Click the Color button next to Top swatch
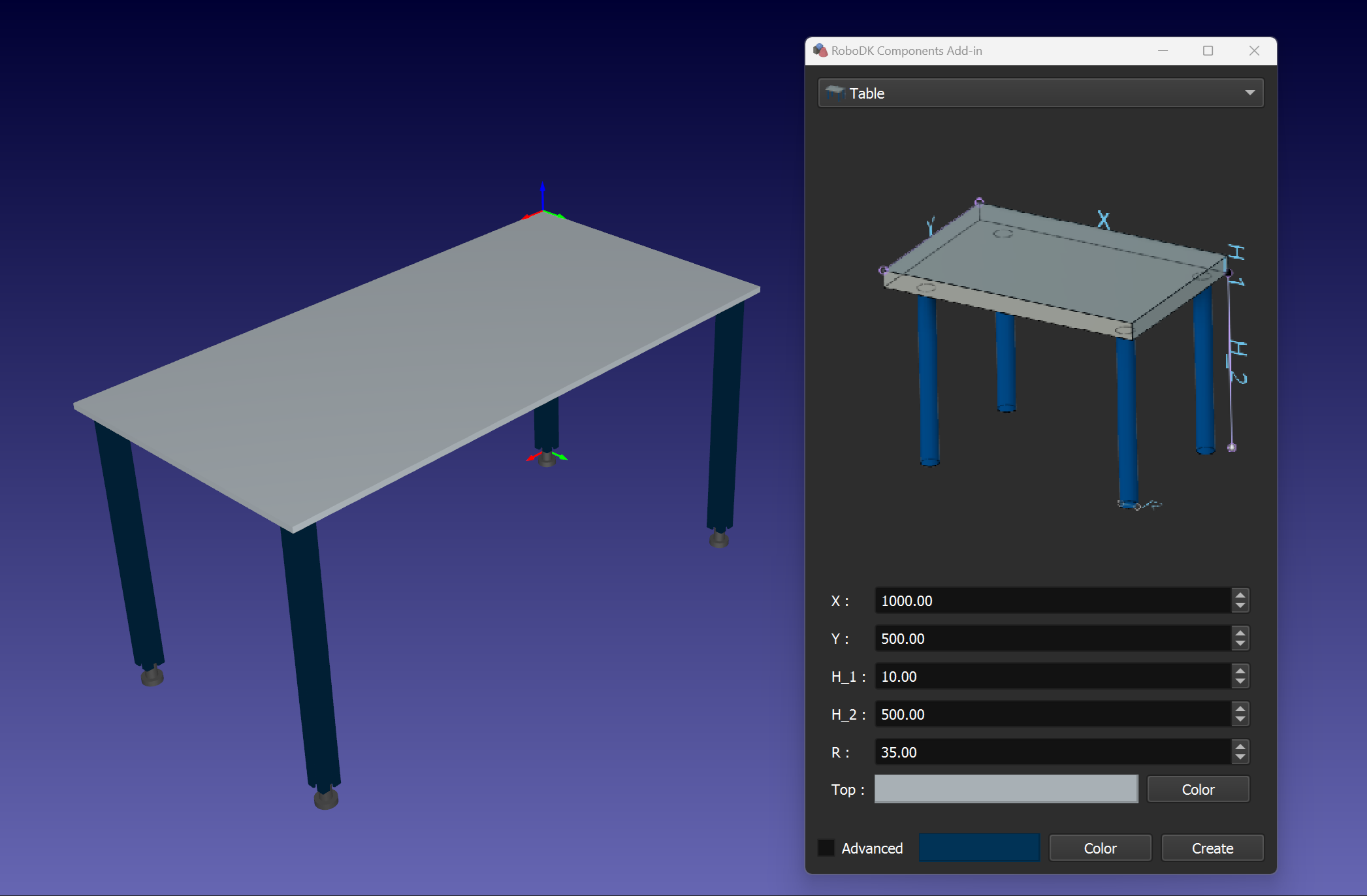 pos(1198,789)
